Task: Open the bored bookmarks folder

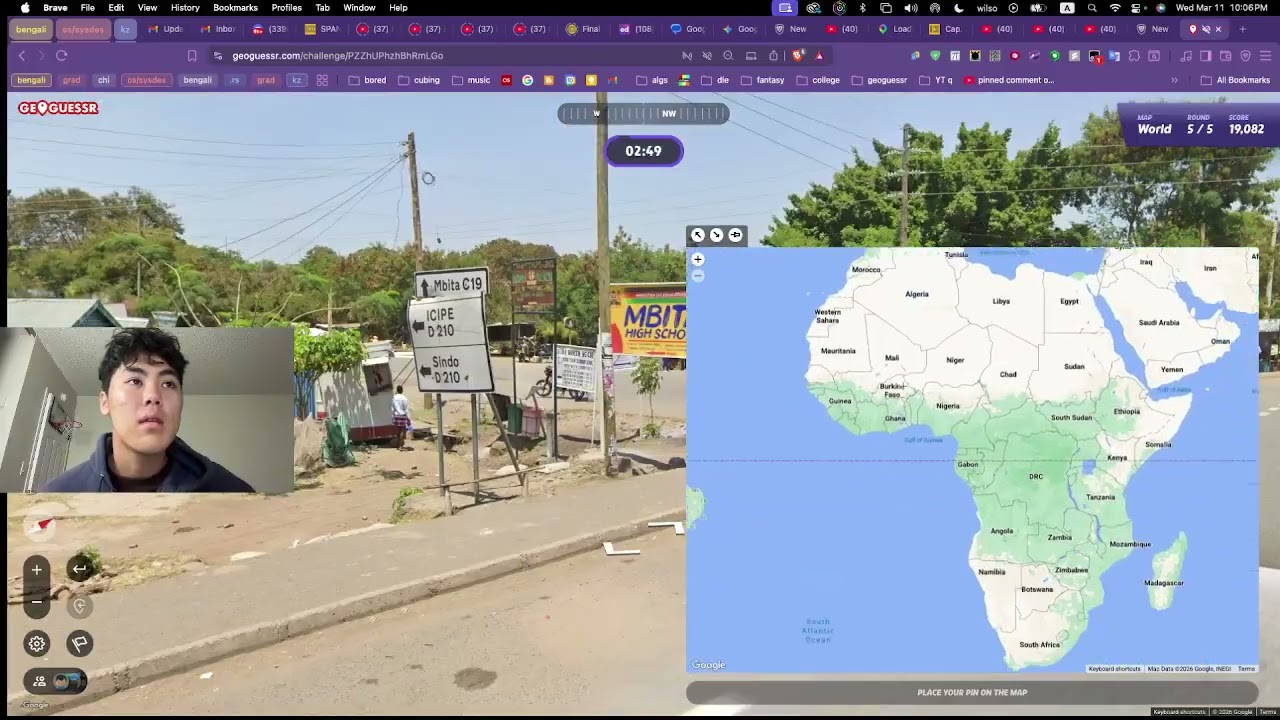Action: [367, 80]
